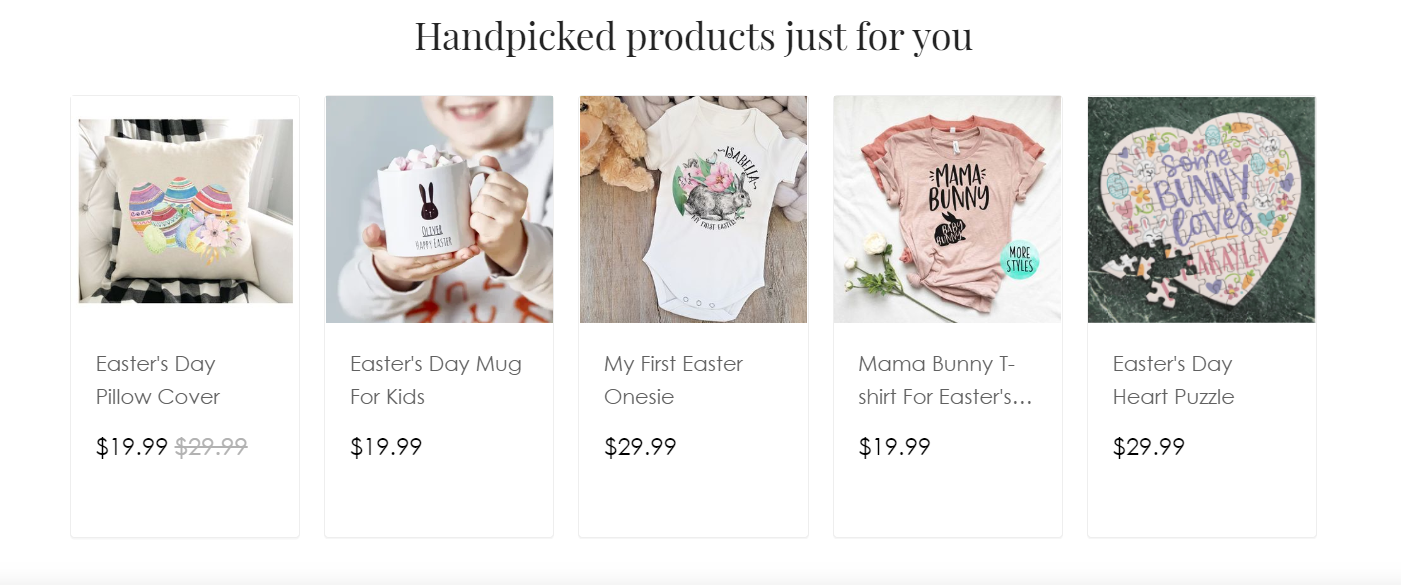Click the $19.99 price under the mug
Viewport: 1401px width, 585px height.
386,447
